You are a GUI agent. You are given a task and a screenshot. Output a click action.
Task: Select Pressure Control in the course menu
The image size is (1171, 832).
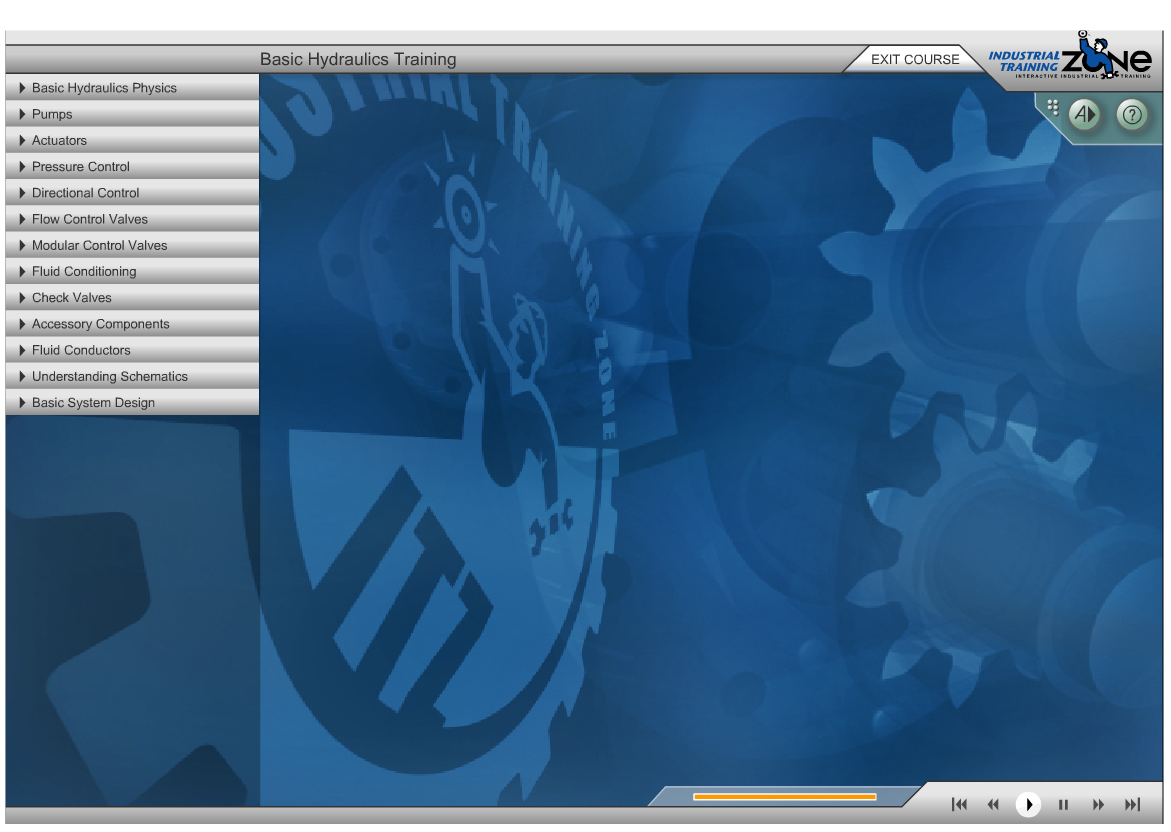[132, 166]
